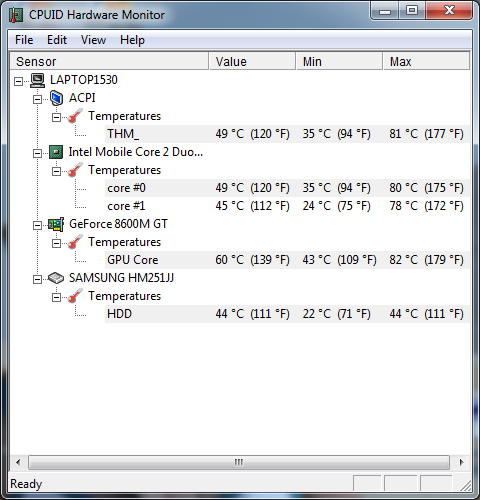This screenshot has width=480, height=500.
Task: Select the ACPI tree label
Action: (82, 98)
